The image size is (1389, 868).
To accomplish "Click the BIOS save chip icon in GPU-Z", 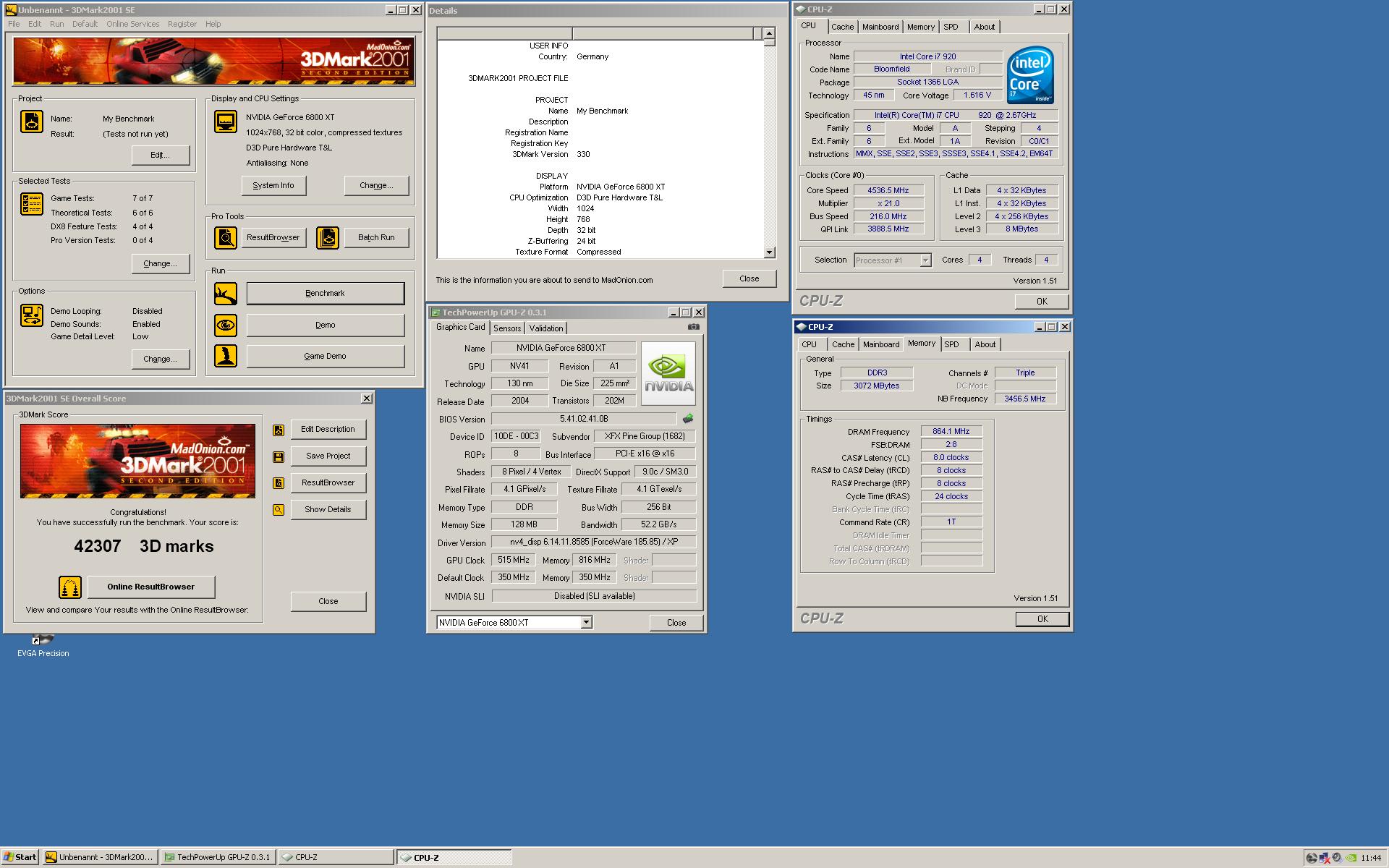I will tap(688, 418).
